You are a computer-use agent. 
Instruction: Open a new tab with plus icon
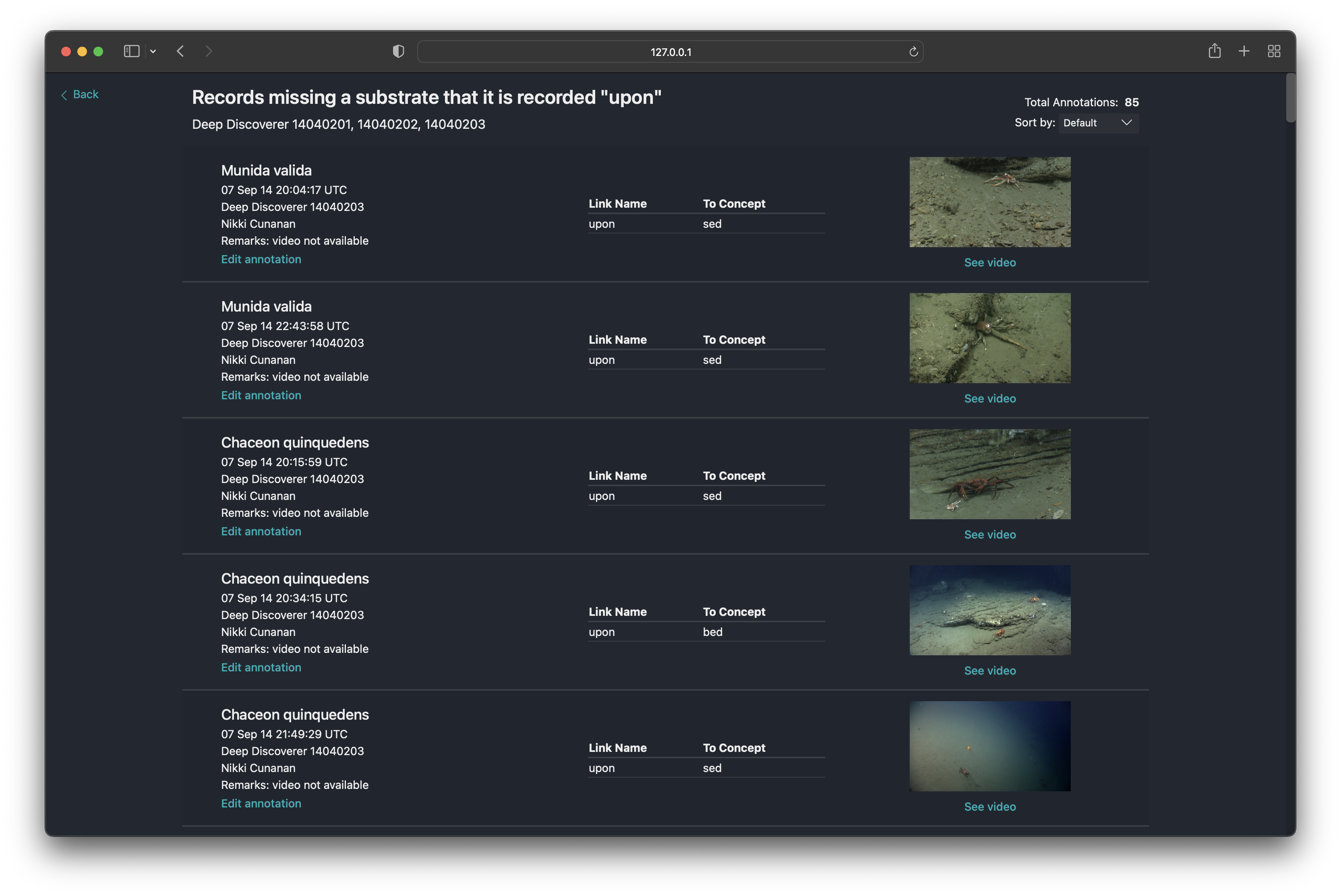[x=1244, y=52]
